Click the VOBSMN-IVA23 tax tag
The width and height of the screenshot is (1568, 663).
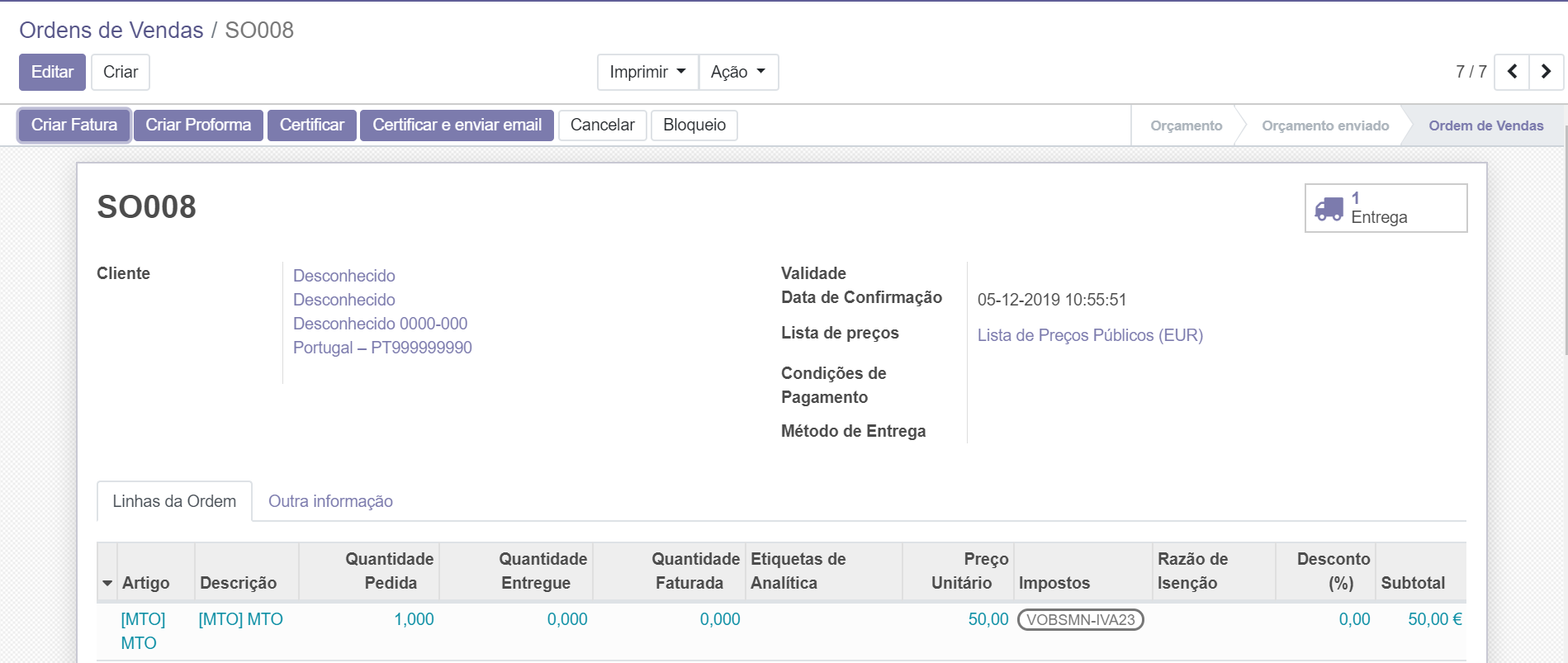pos(1080,619)
